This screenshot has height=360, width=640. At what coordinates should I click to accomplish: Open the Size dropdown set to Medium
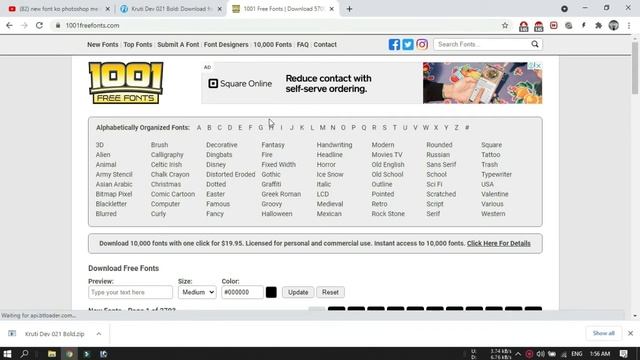197,292
